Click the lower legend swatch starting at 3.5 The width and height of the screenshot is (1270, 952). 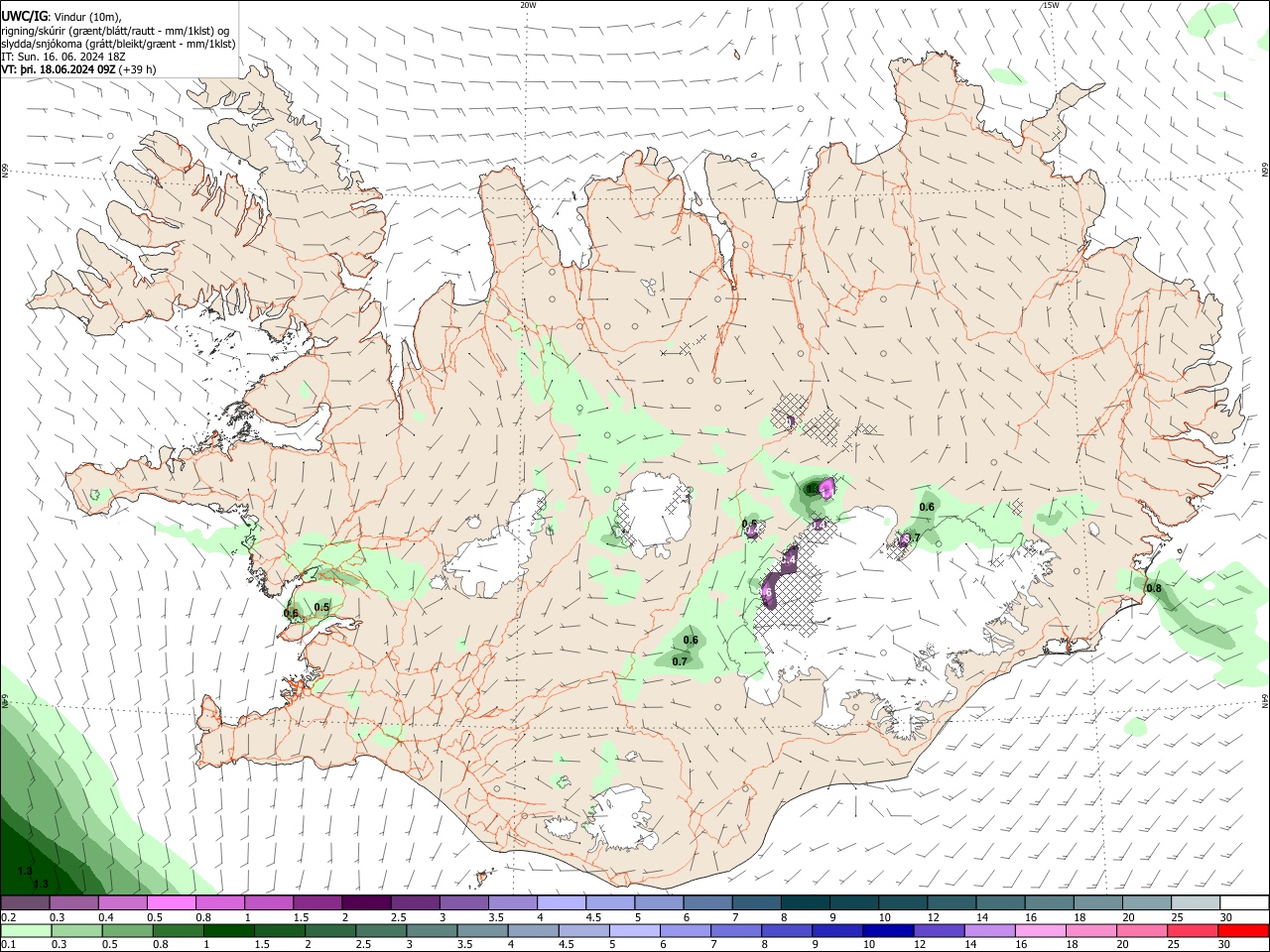click(481, 930)
